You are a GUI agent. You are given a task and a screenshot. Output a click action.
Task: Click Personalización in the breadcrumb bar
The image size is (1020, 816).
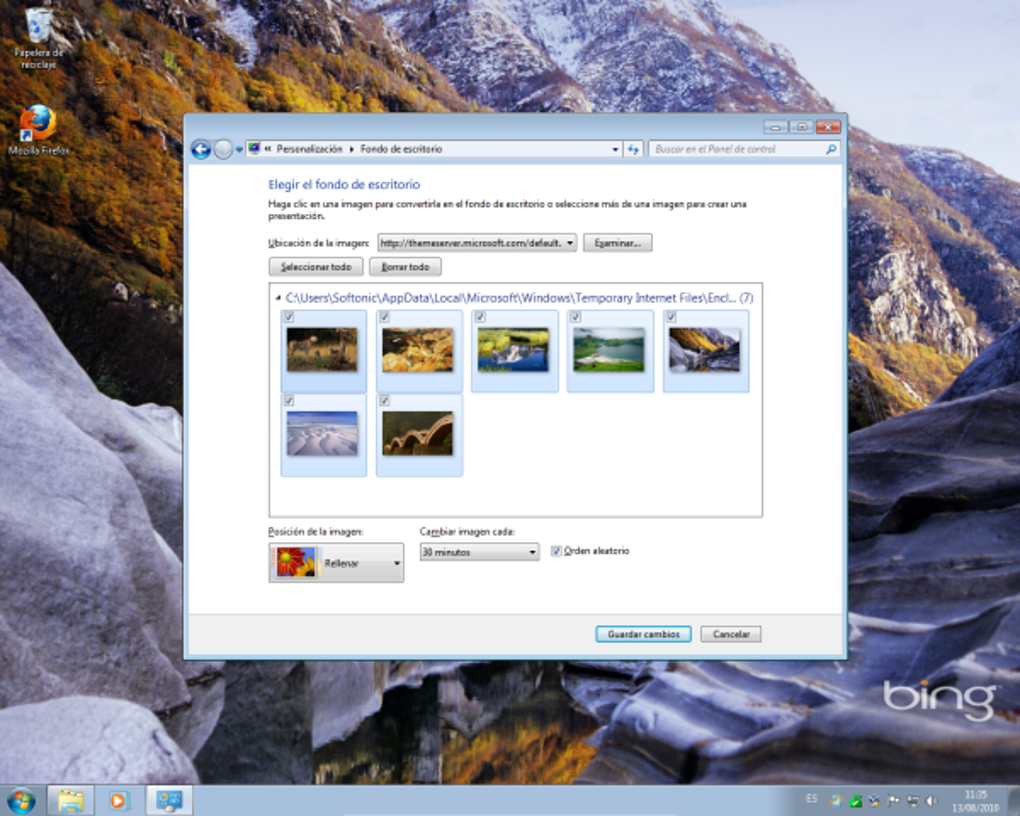click(x=312, y=148)
